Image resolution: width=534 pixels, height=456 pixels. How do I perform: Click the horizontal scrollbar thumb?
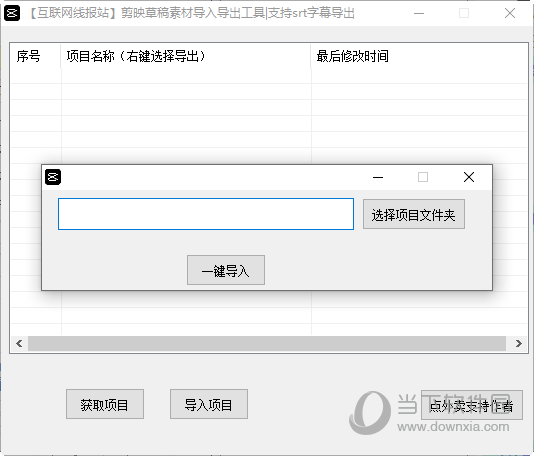click(267, 343)
